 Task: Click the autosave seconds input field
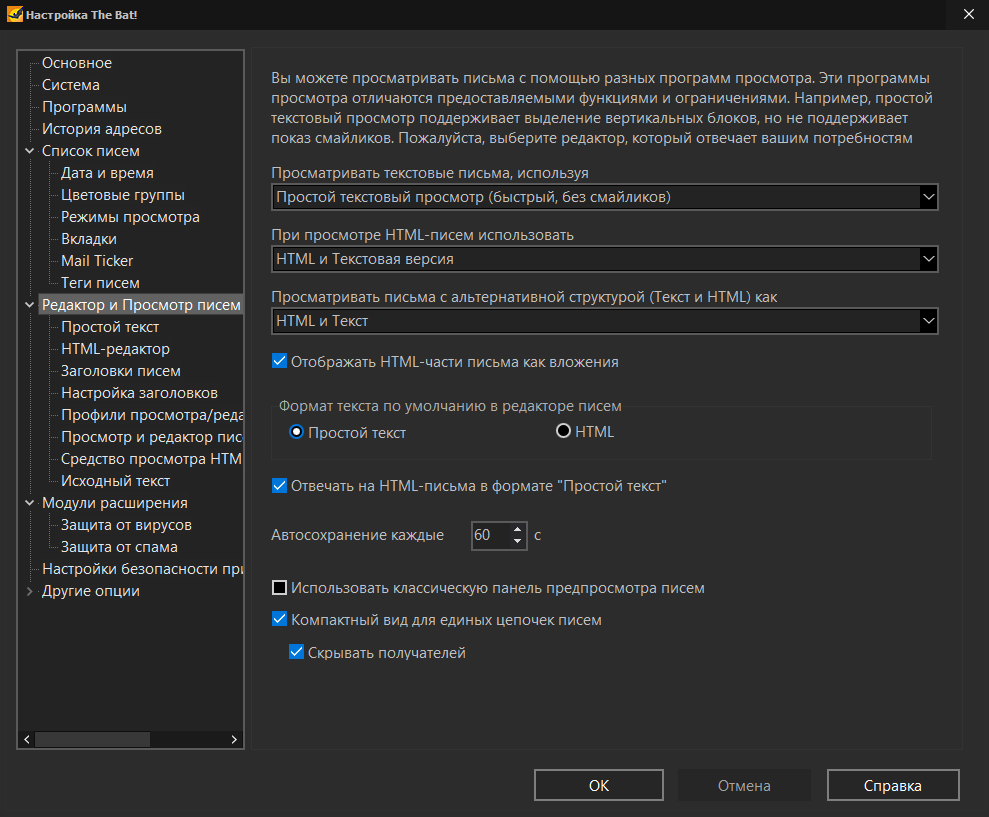(x=489, y=535)
